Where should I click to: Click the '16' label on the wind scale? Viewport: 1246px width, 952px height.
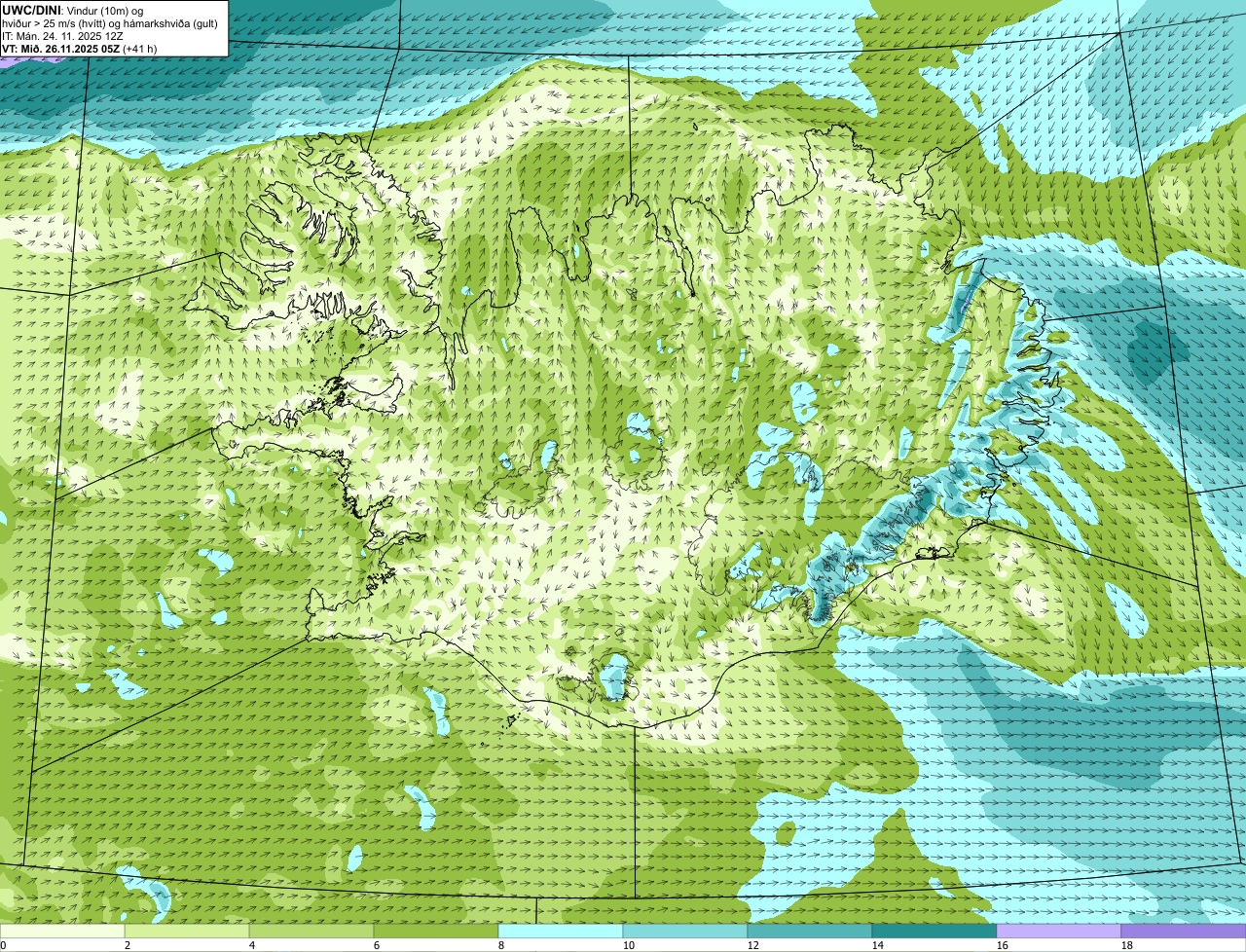(1003, 945)
